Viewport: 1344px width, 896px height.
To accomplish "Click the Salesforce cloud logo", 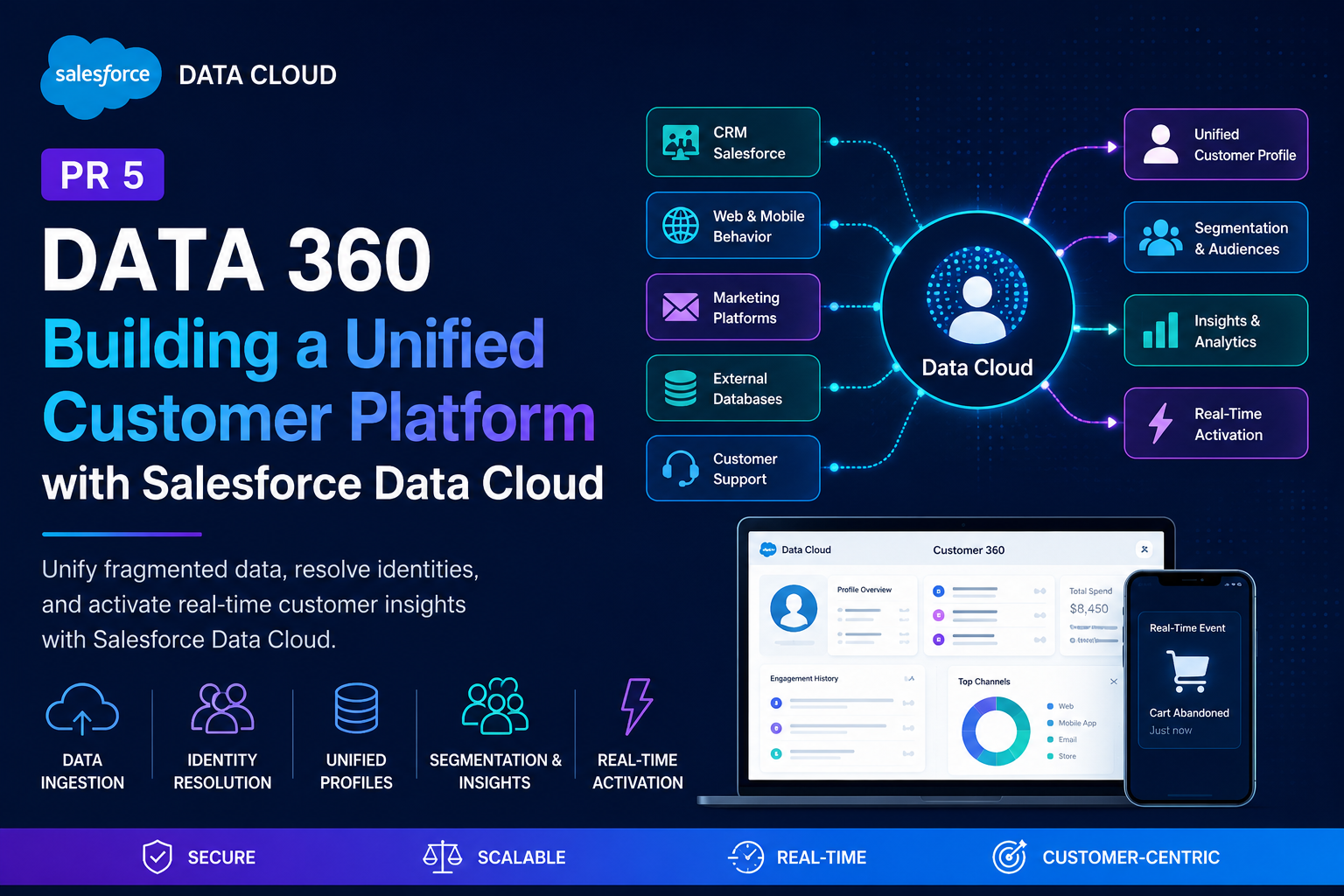I will (101, 77).
